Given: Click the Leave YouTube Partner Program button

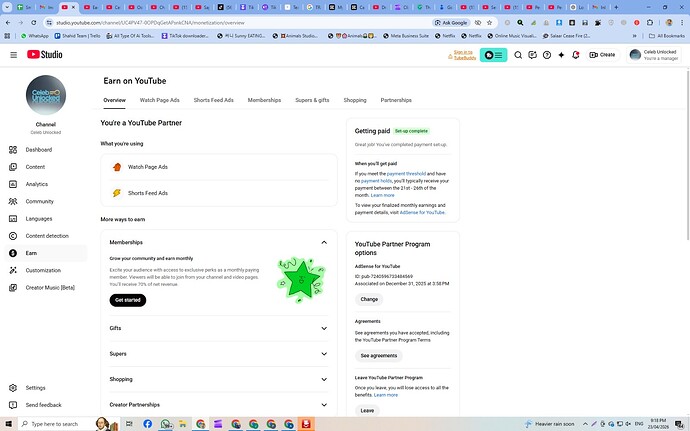Looking at the screenshot, I should (367, 411).
